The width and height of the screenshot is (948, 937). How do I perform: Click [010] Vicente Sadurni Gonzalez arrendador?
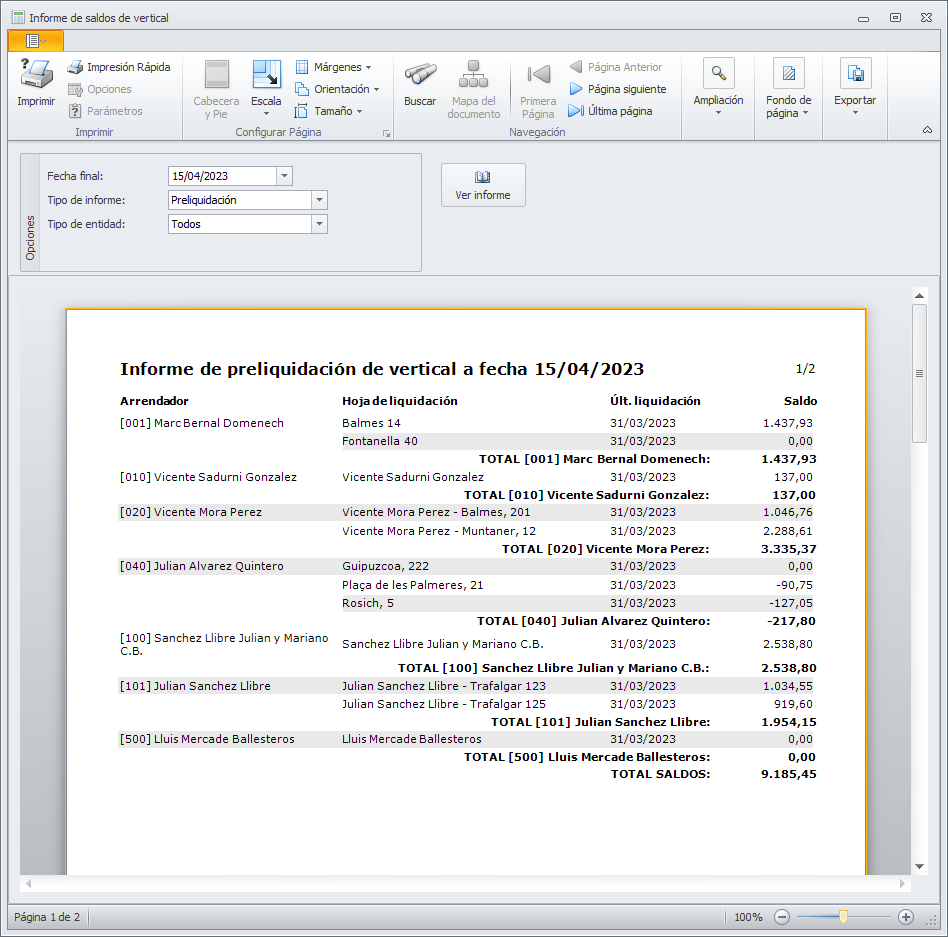209,477
